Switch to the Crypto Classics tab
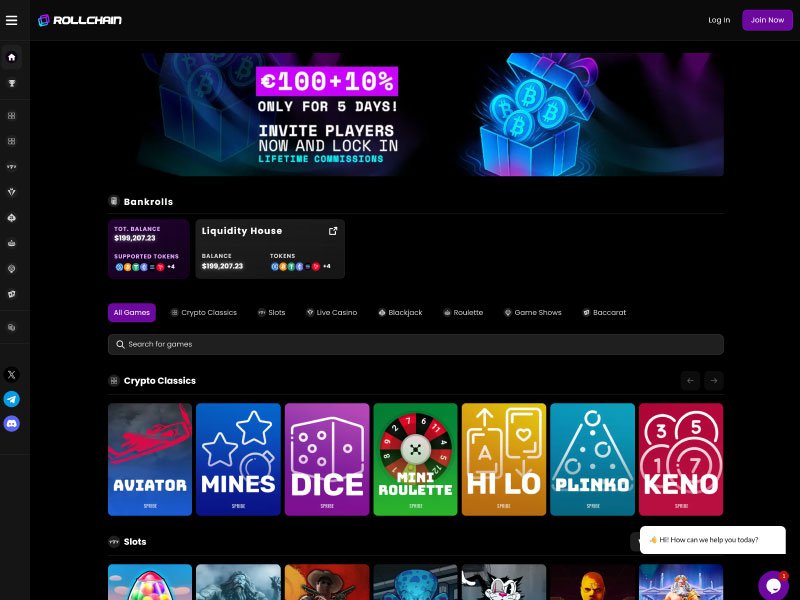Viewport: 800px width, 600px height. click(x=204, y=313)
